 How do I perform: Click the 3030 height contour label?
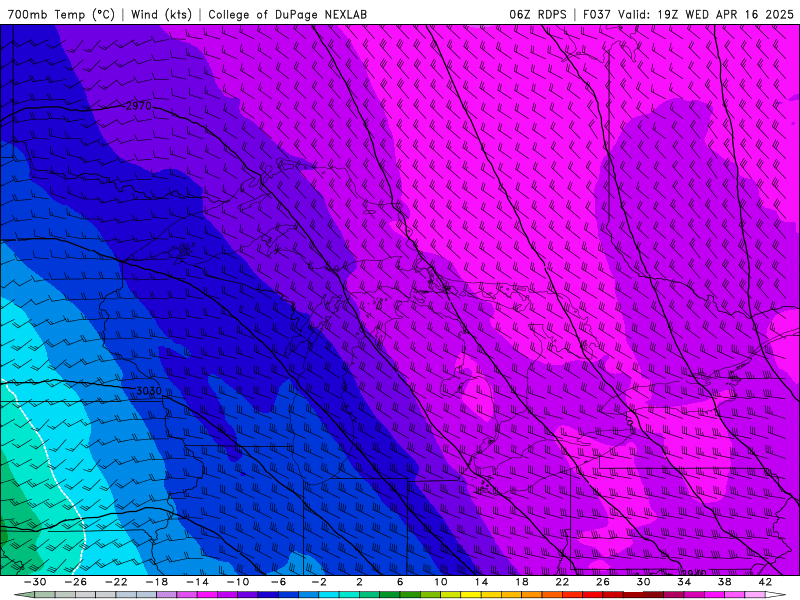tap(149, 391)
